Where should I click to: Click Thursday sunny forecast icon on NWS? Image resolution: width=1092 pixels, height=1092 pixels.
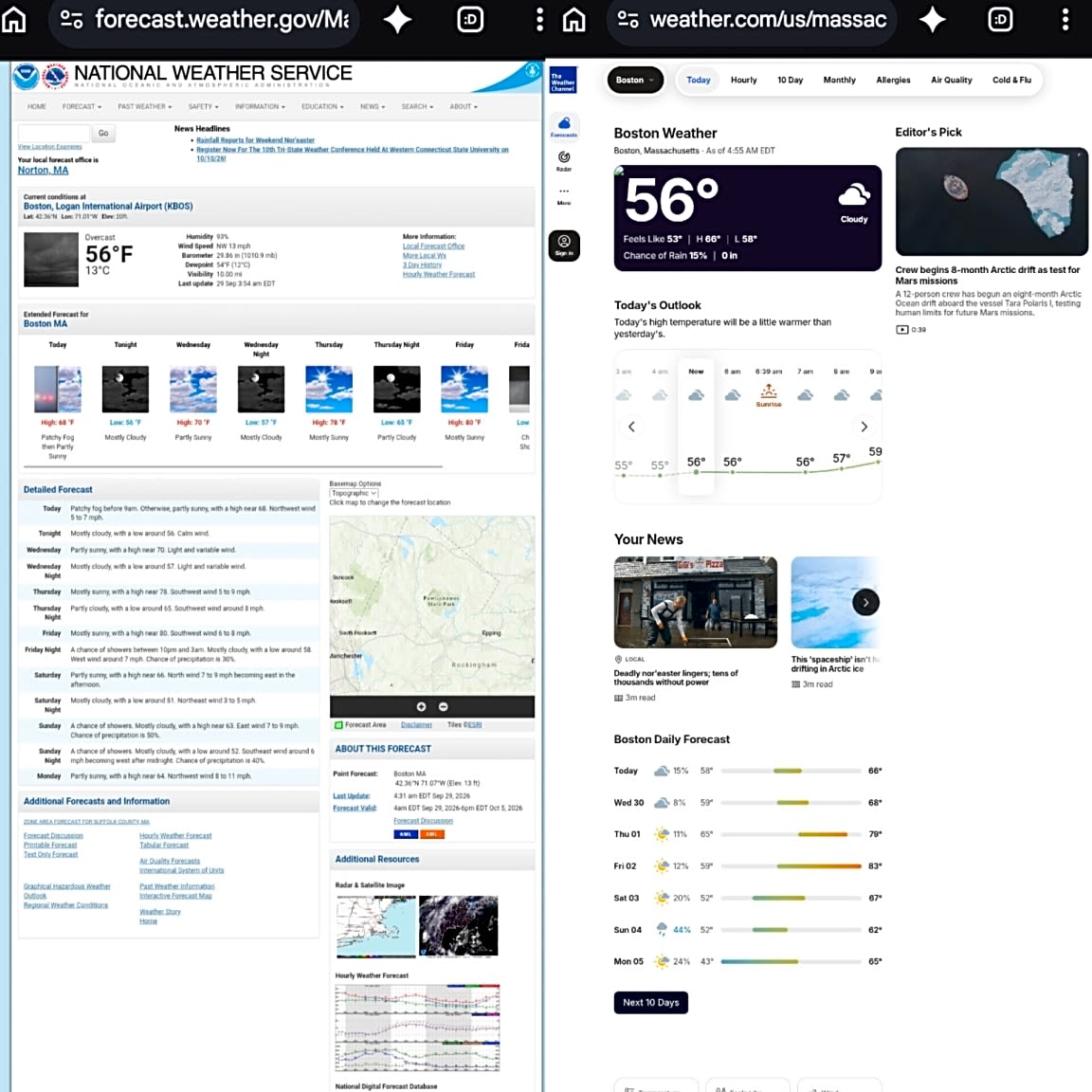[x=329, y=390]
